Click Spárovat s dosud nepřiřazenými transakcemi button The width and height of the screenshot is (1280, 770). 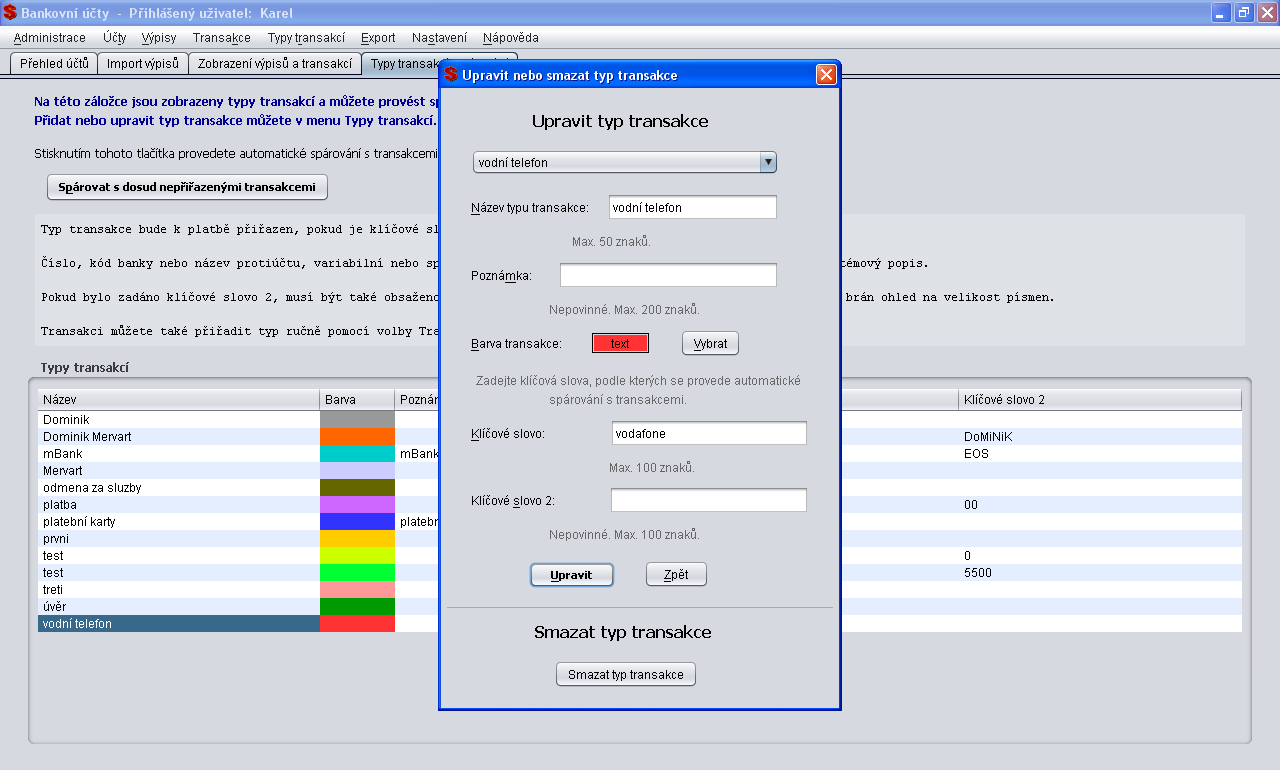click(187, 187)
